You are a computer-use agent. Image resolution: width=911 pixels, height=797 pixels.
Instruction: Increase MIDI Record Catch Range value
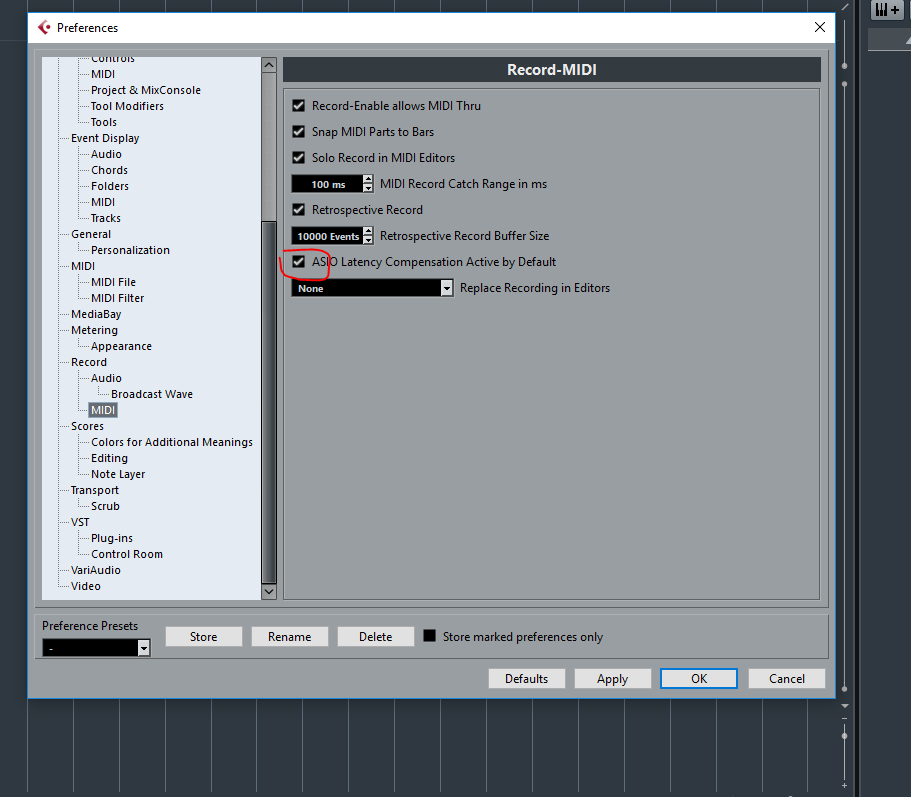[368, 179]
